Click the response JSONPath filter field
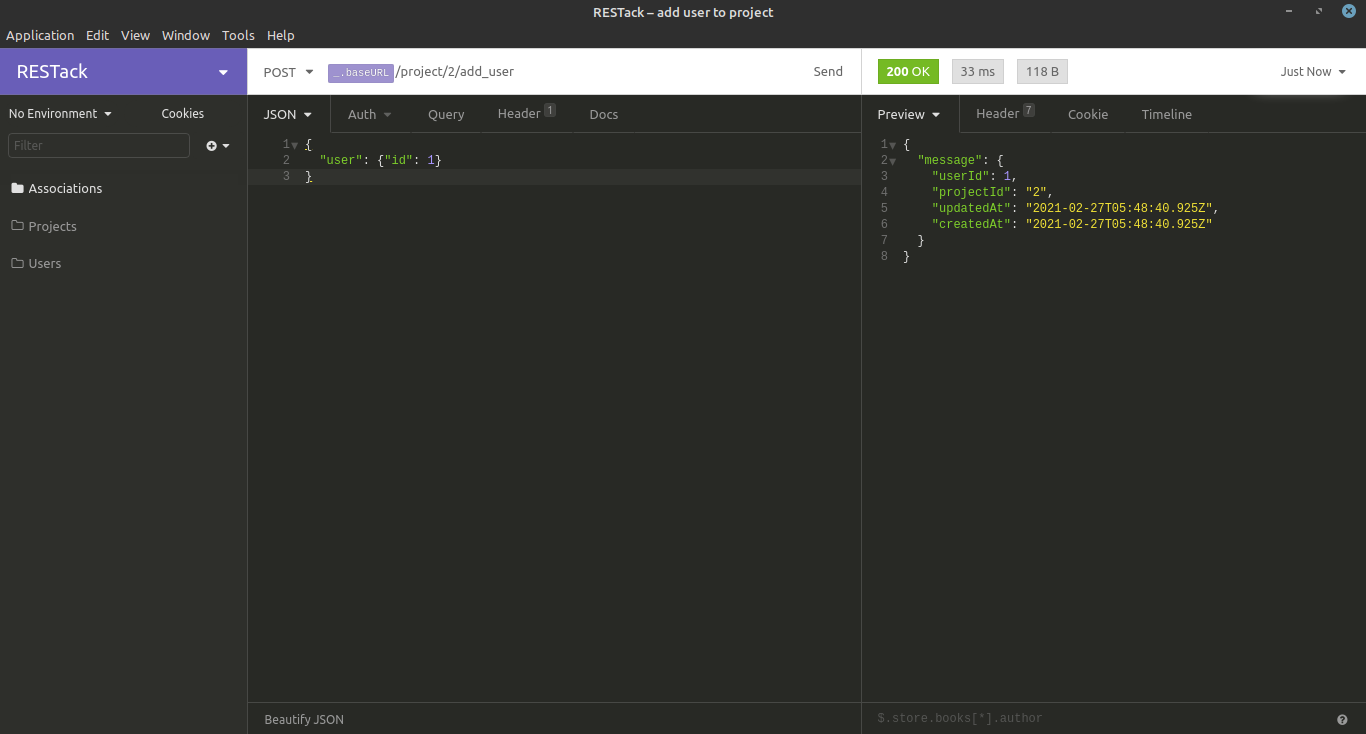This screenshot has height=734, width=1366. point(1096,718)
